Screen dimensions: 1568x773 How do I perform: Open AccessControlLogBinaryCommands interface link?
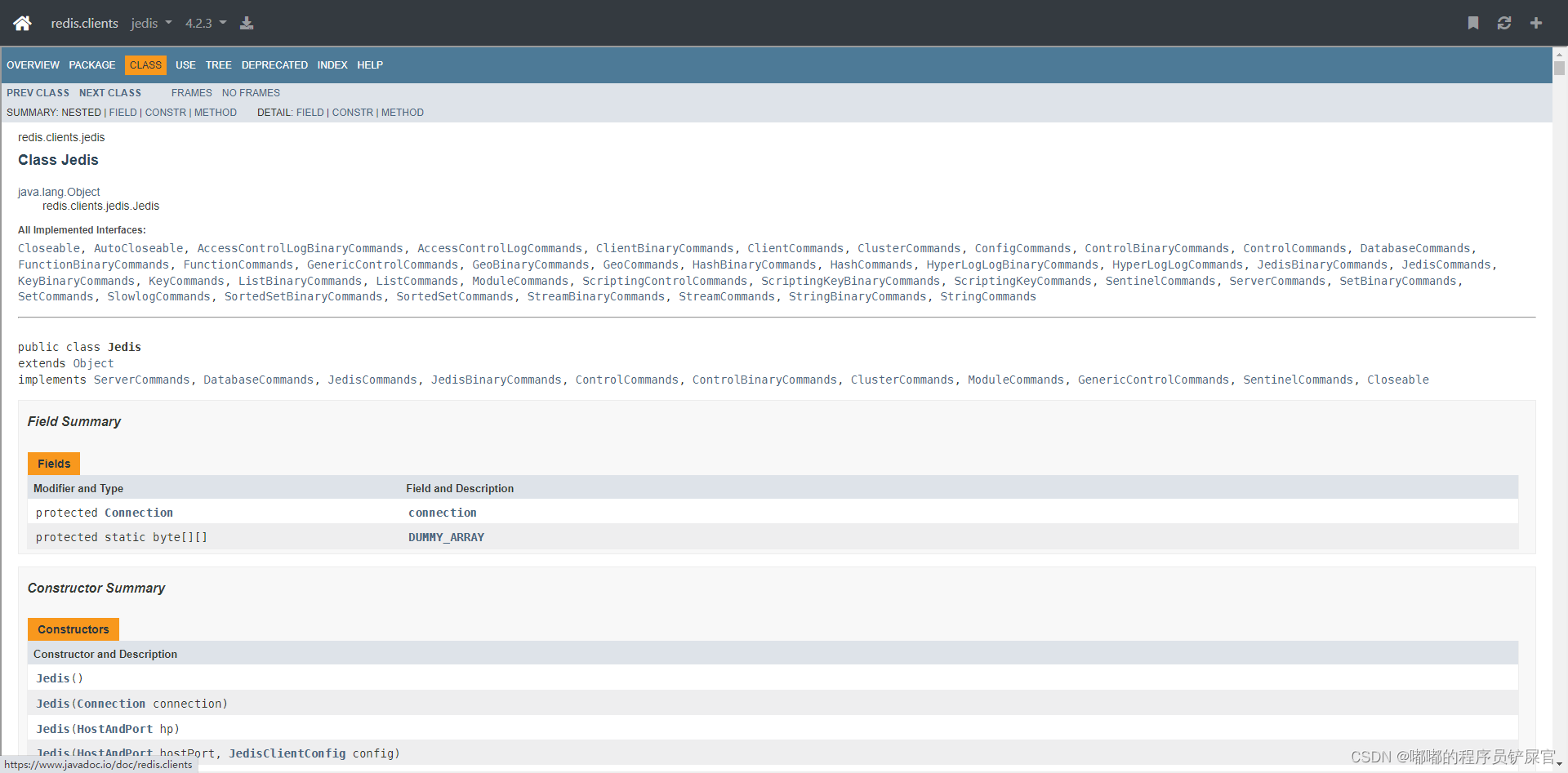[x=300, y=249]
